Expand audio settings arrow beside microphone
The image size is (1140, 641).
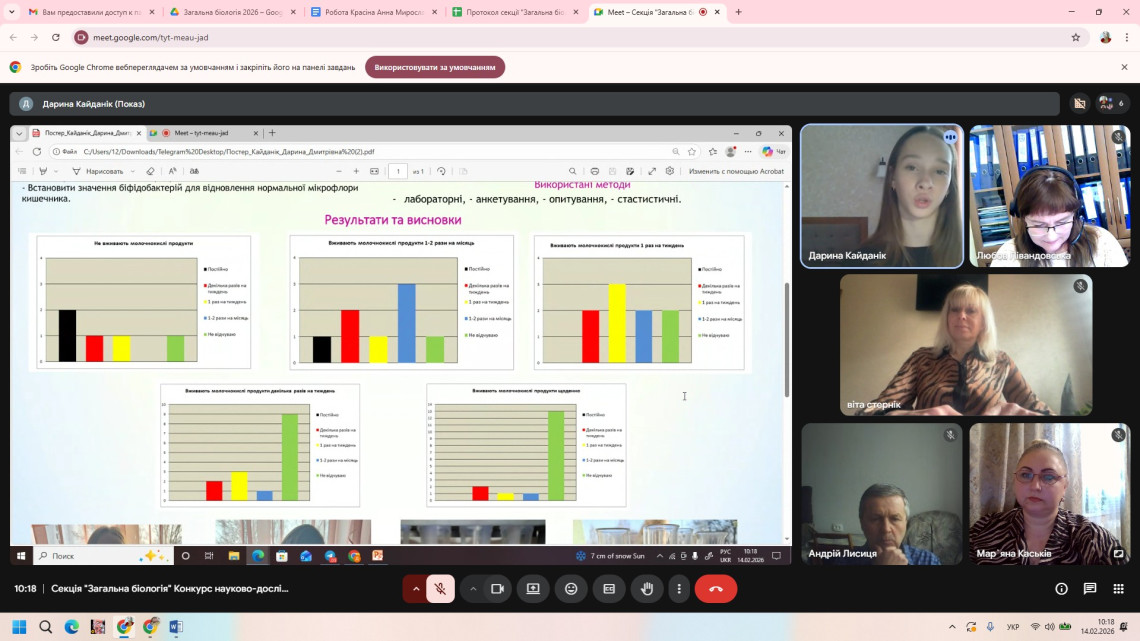tap(416, 589)
